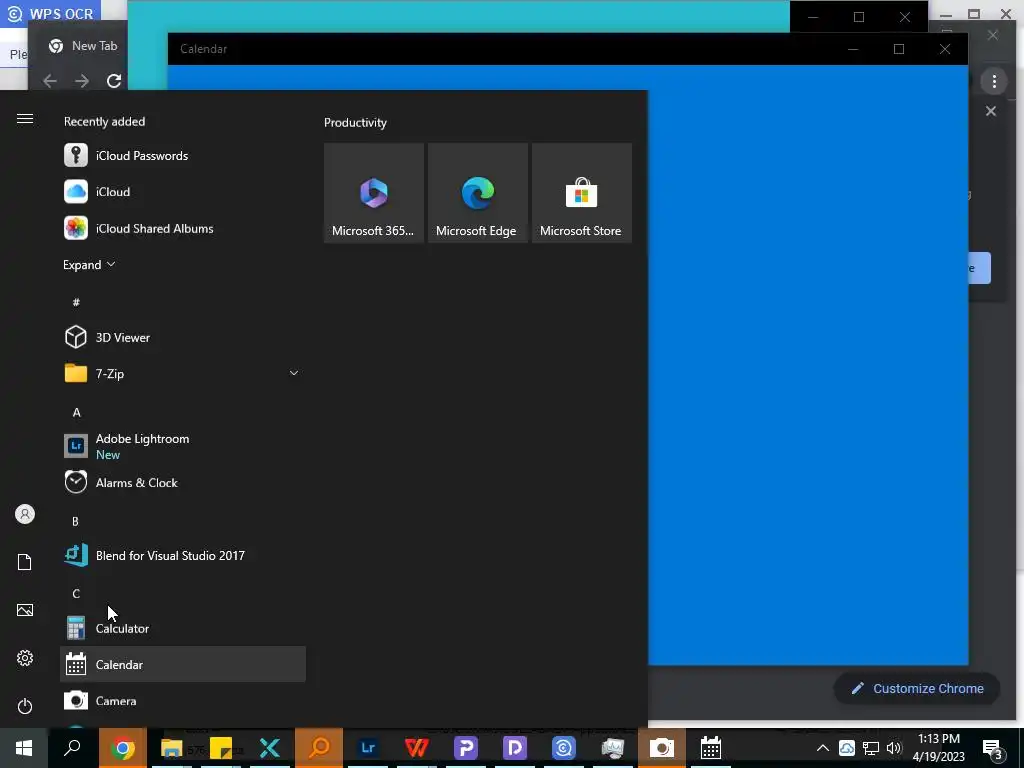This screenshot has height=768, width=1024.
Task: Open iCloud Passwords from Recently added
Action: point(183,155)
